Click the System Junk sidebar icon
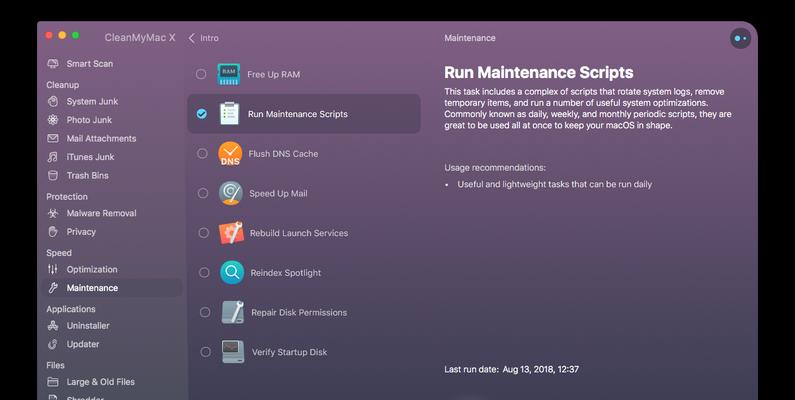Viewport: 795px width, 400px height. [x=53, y=101]
